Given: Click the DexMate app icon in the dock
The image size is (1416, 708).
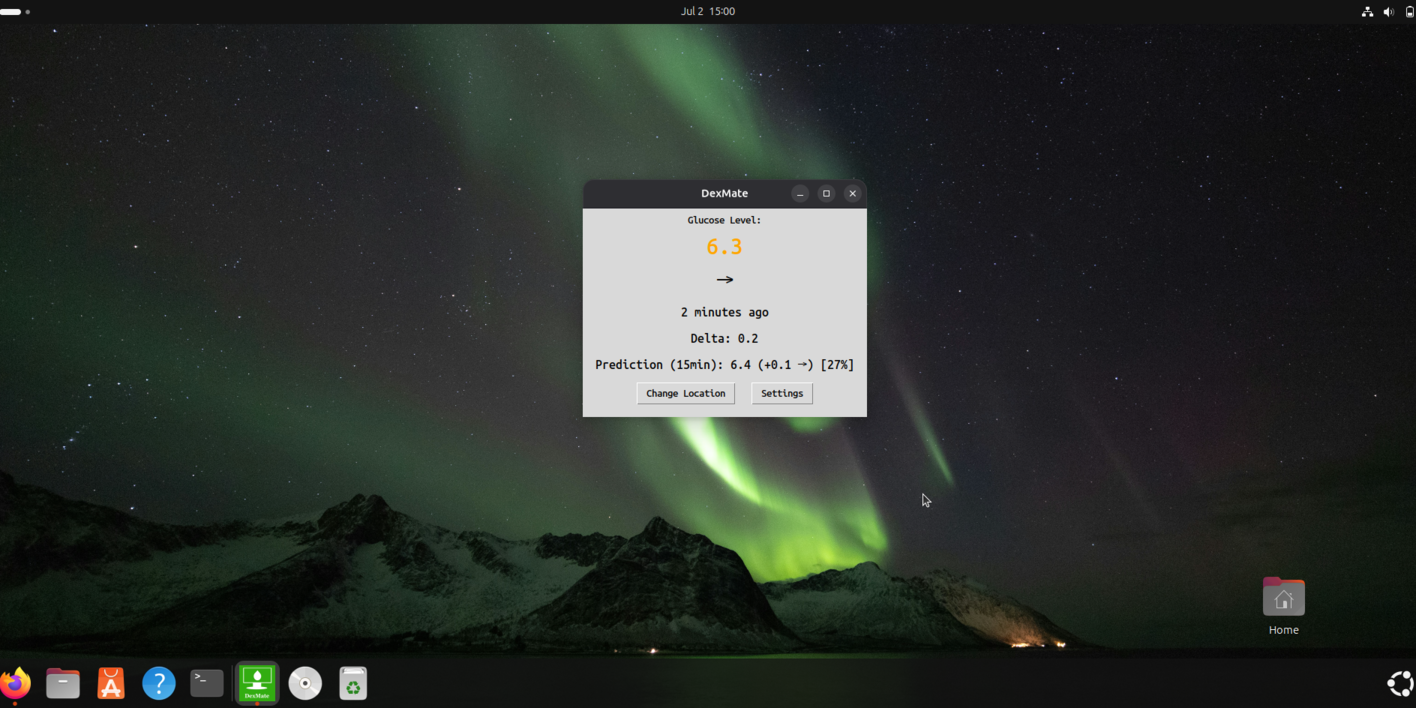Looking at the screenshot, I should click(x=256, y=683).
